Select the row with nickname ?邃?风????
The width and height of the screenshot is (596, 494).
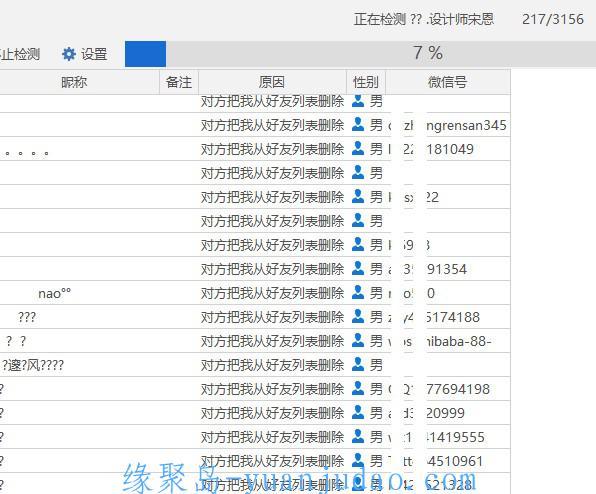(255, 365)
